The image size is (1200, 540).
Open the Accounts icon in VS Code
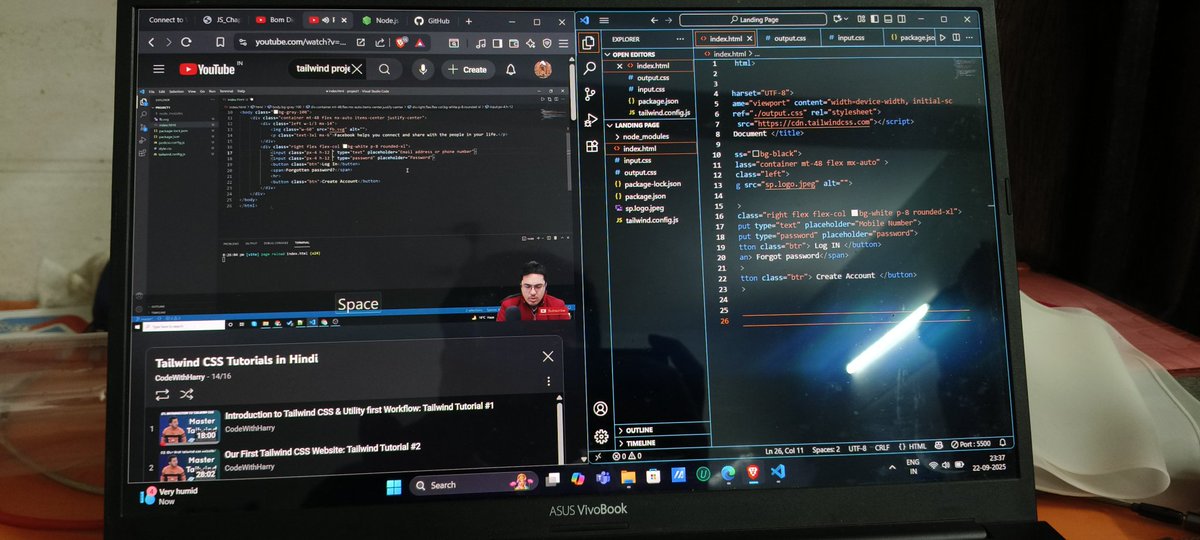[x=600, y=409]
